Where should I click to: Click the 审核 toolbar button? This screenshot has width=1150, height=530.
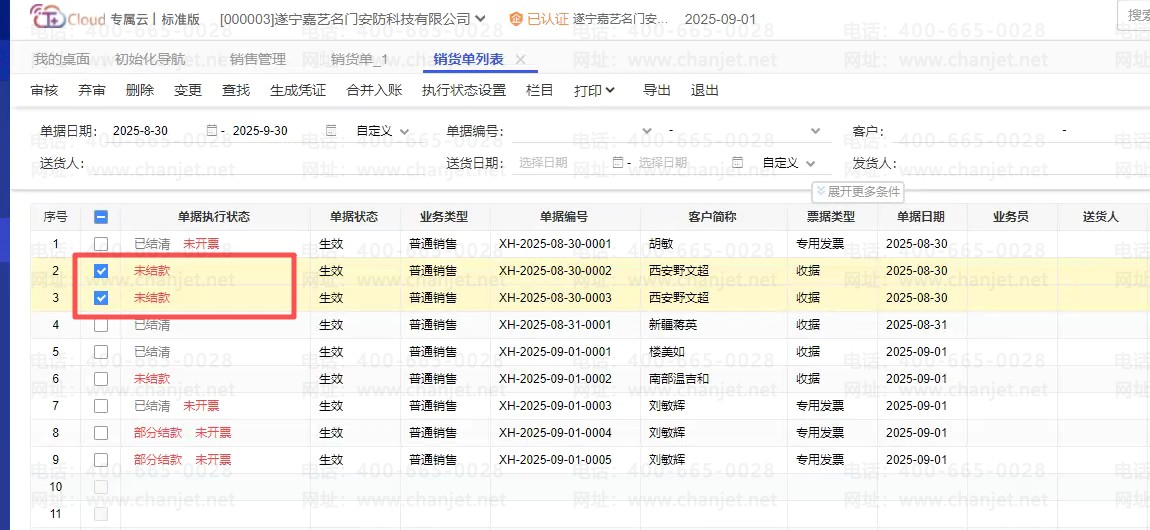coord(44,90)
